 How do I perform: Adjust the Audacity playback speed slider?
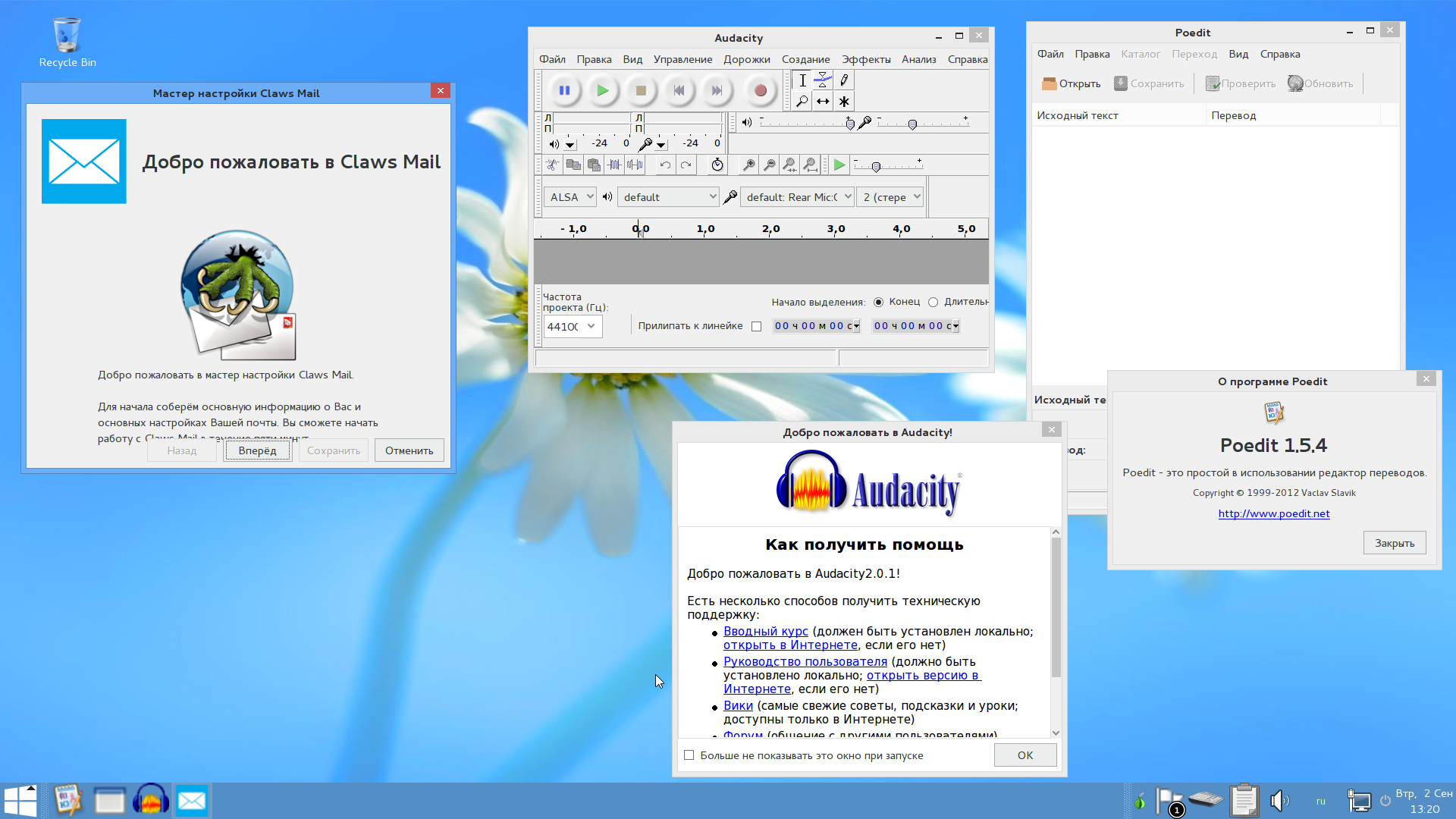pos(876,167)
